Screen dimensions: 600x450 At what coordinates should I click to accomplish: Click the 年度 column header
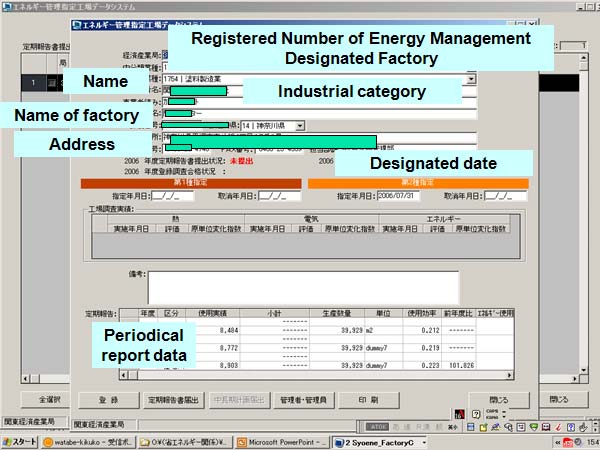click(x=148, y=313)
